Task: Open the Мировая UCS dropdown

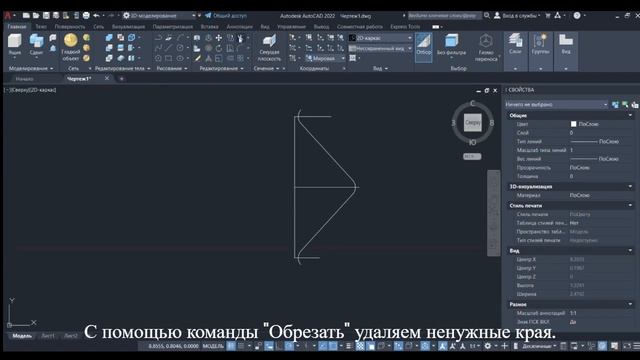Action: coord(325,58)
